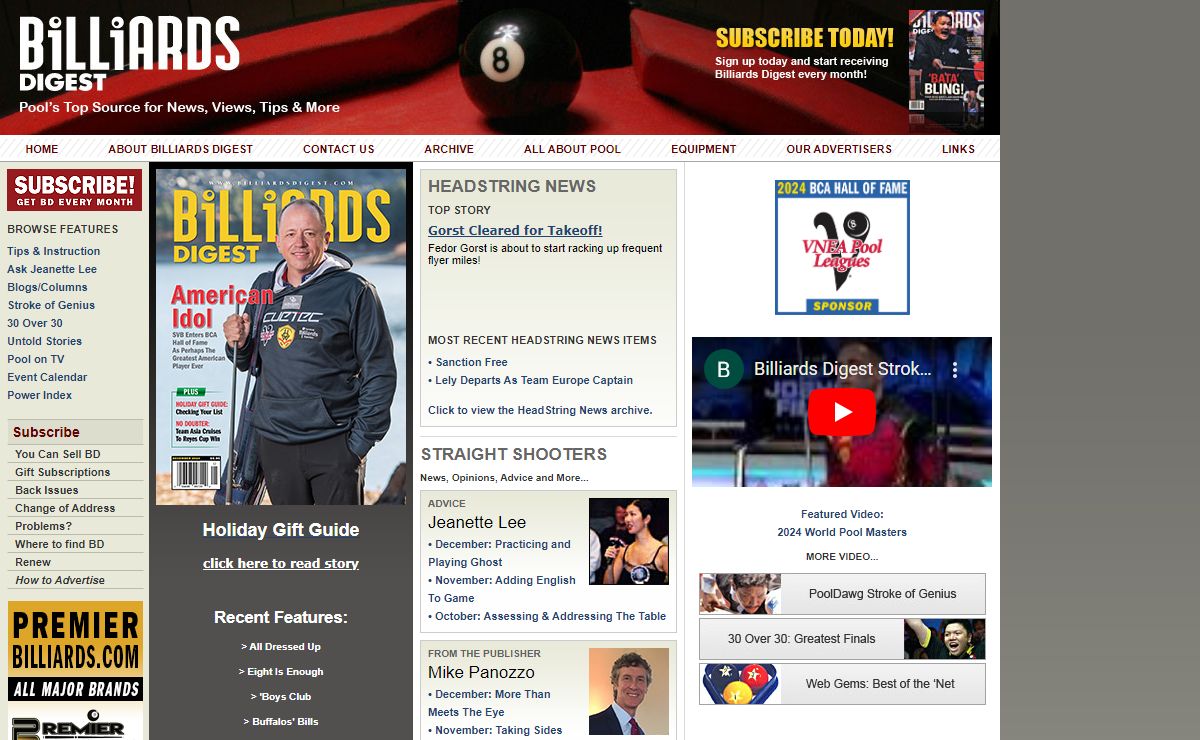Screen dimensions: 1200x740
Task: Open OUR ADVERTISERS in the nav bar
Action: click(839, 149)
